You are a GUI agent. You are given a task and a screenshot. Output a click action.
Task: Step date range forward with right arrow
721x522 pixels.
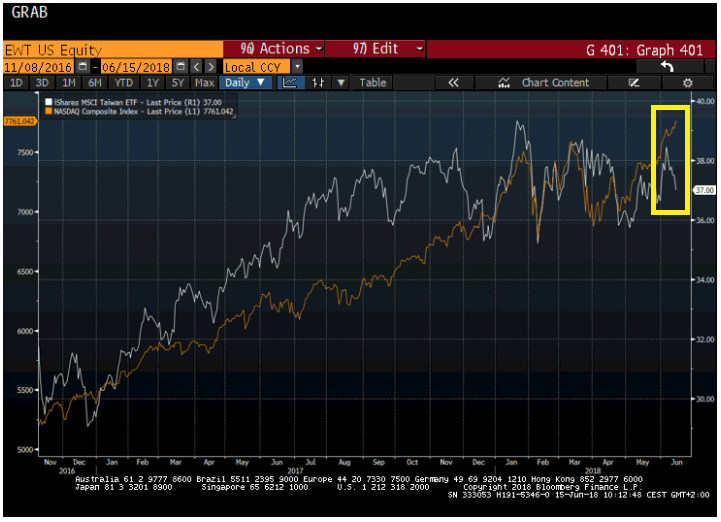[x=211, y=67]
